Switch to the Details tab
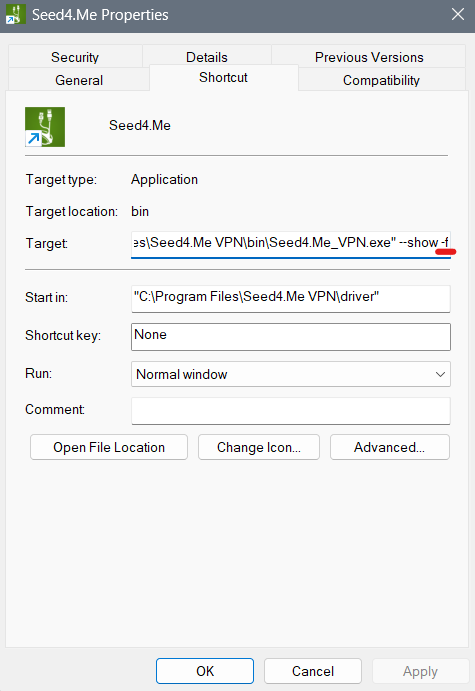 pos(207,57)
